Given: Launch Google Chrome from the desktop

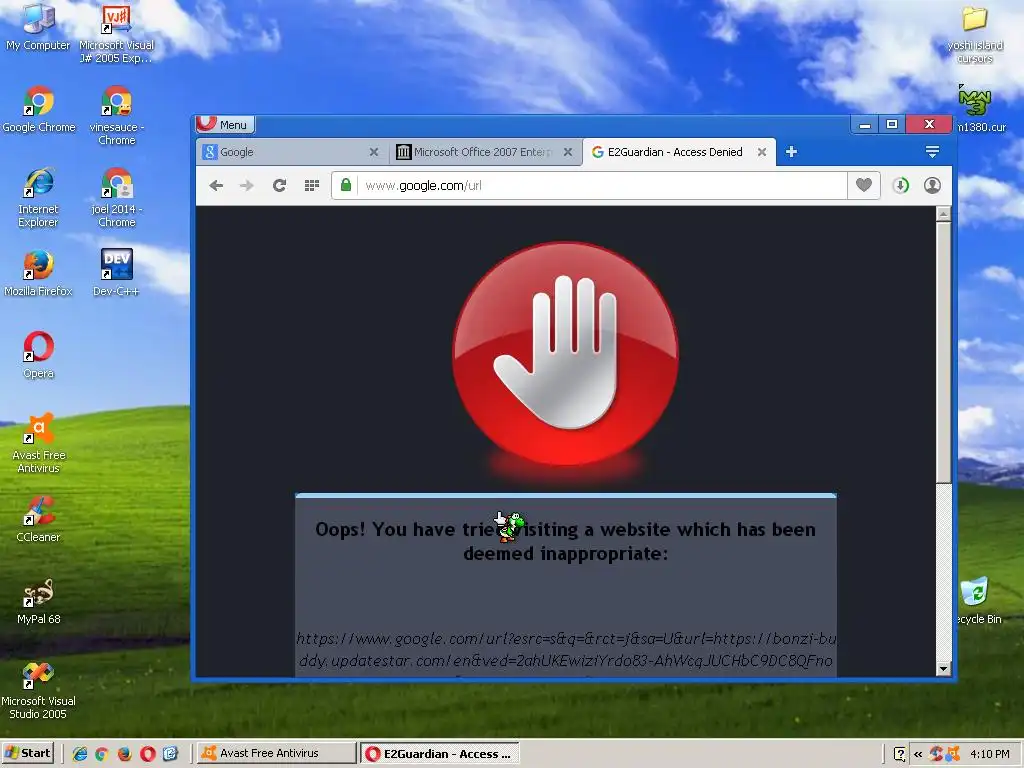Looking at the screenshot, I should [x=39, y=109].
